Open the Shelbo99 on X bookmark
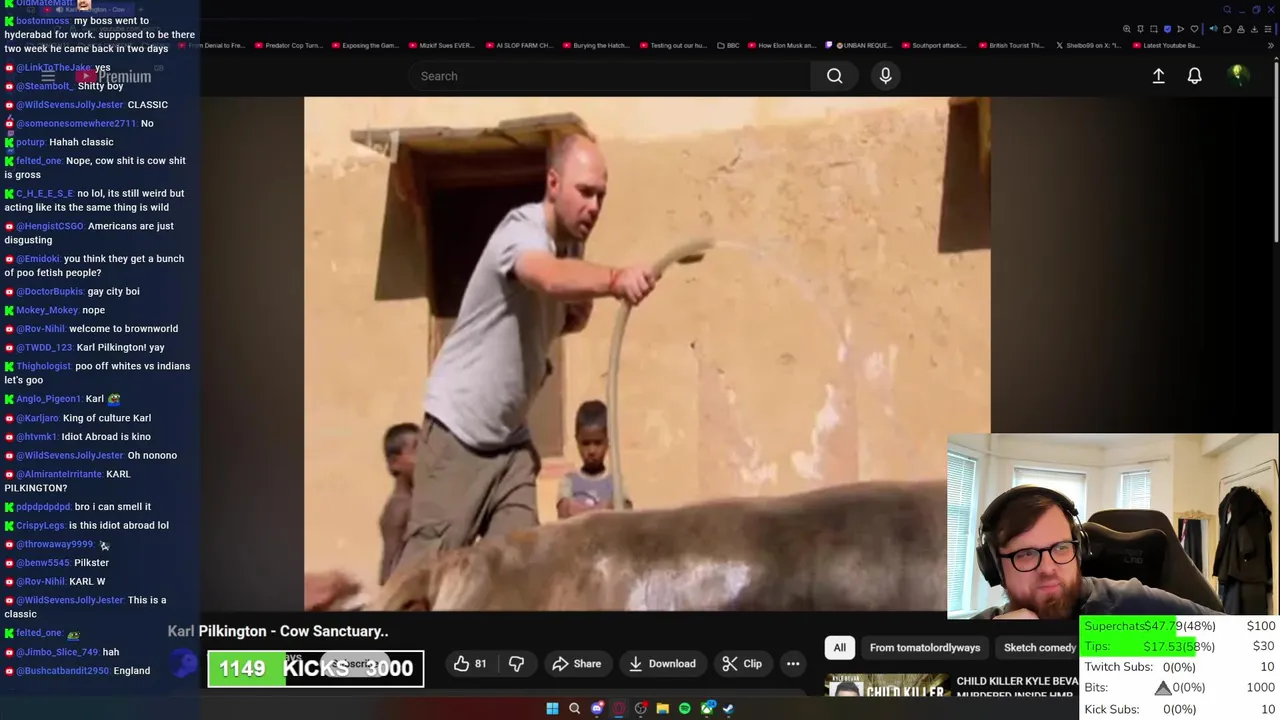The width and height of the screenshot is (1280, 720). [x=1088, y=45]
